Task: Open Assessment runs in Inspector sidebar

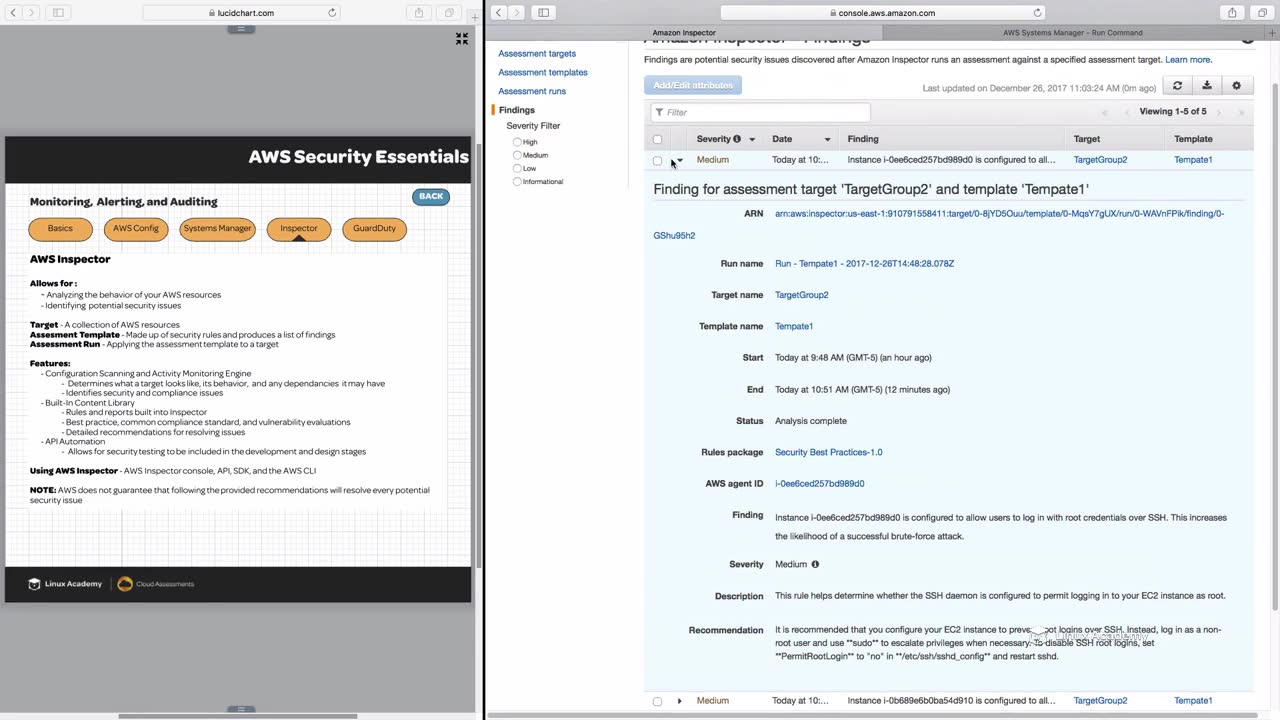Action: tap(532, 91)
